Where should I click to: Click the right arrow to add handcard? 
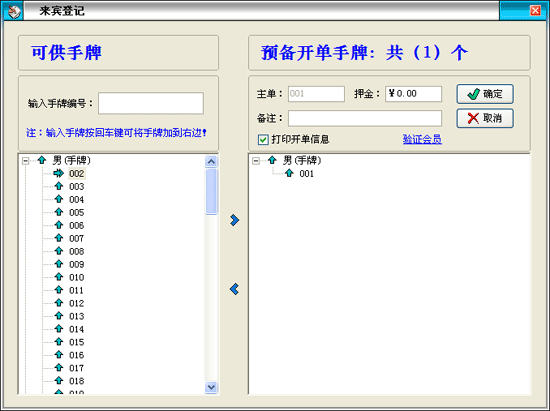point(234,220)
